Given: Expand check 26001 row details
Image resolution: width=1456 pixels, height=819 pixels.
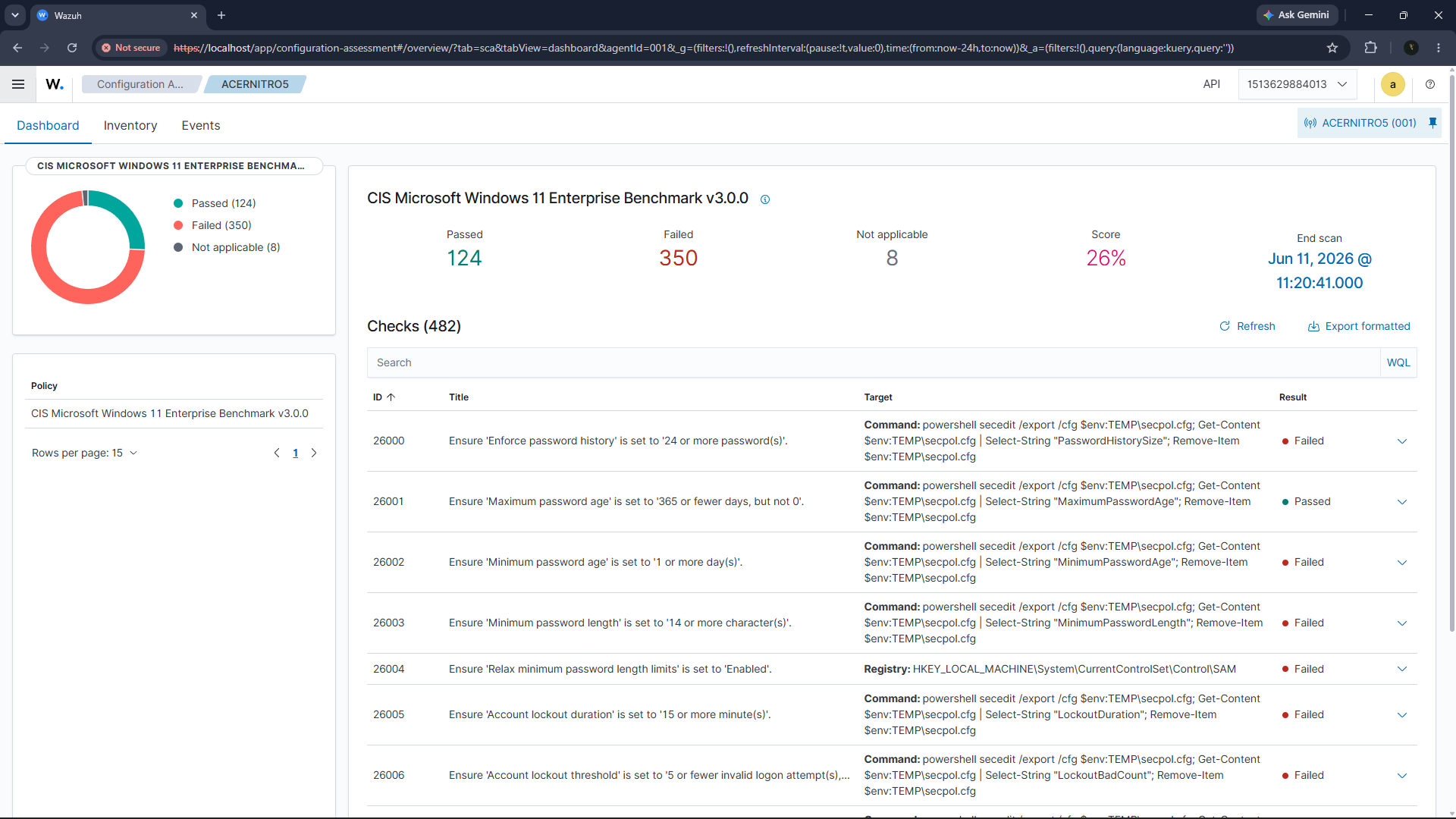Looking at the screenshot, I should pyautogui.click(x=1402, y=502).
